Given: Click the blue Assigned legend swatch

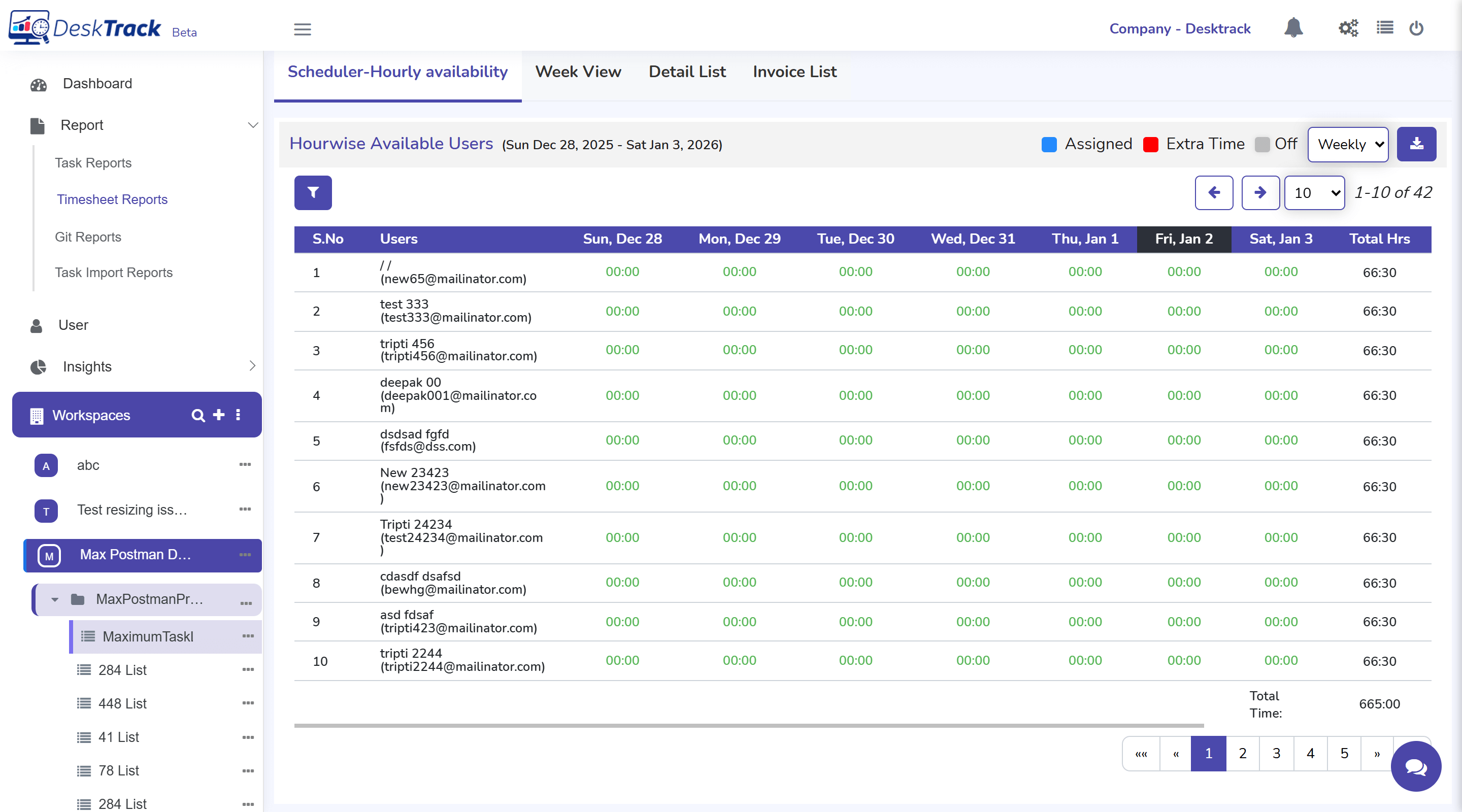Looking at the screenshot, I should [1049, 144].
